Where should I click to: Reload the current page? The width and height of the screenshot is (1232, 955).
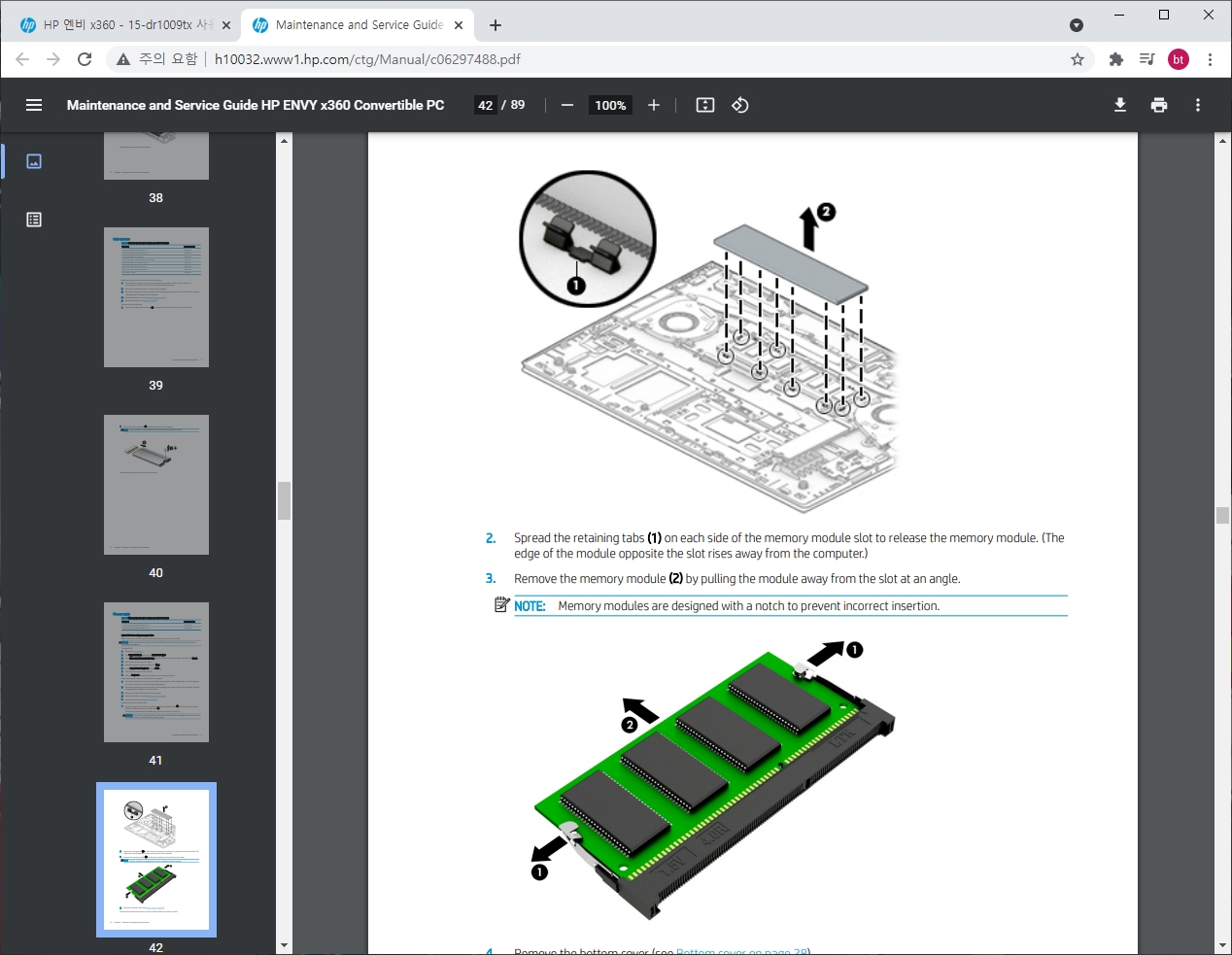(x=85, y=59)
